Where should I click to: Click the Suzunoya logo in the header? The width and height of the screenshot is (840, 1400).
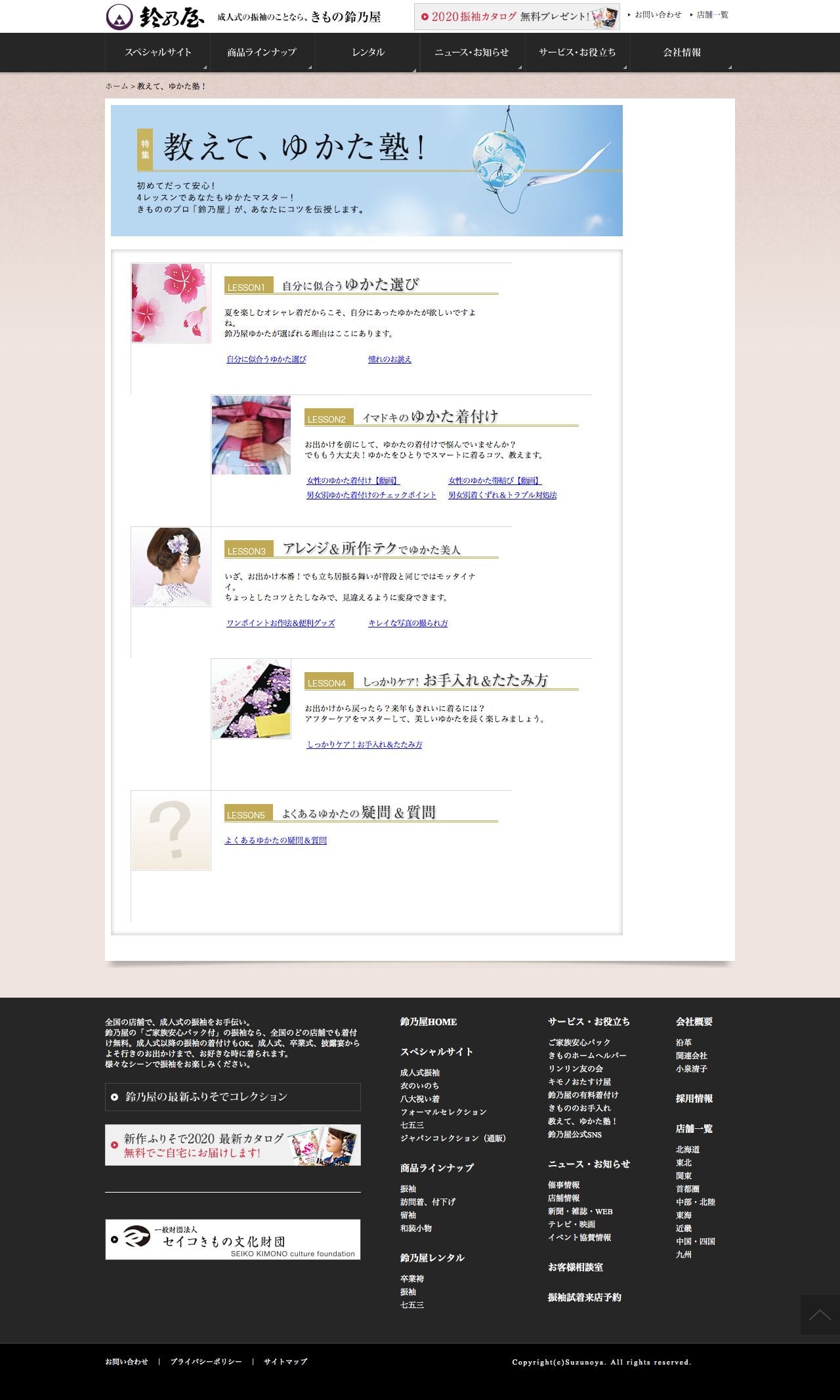[x=156, y=16]
